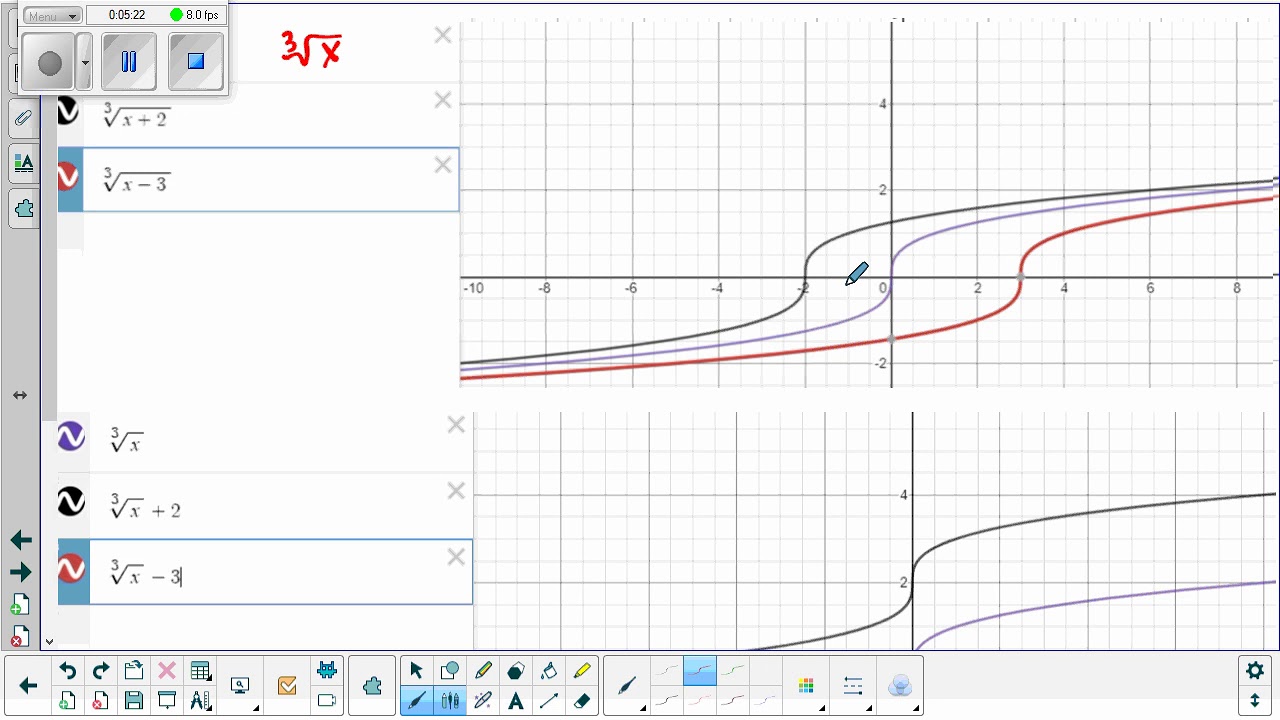Pick the Text tool
The height and width of the screenshot is (720, 1280).
pos(516,700)
